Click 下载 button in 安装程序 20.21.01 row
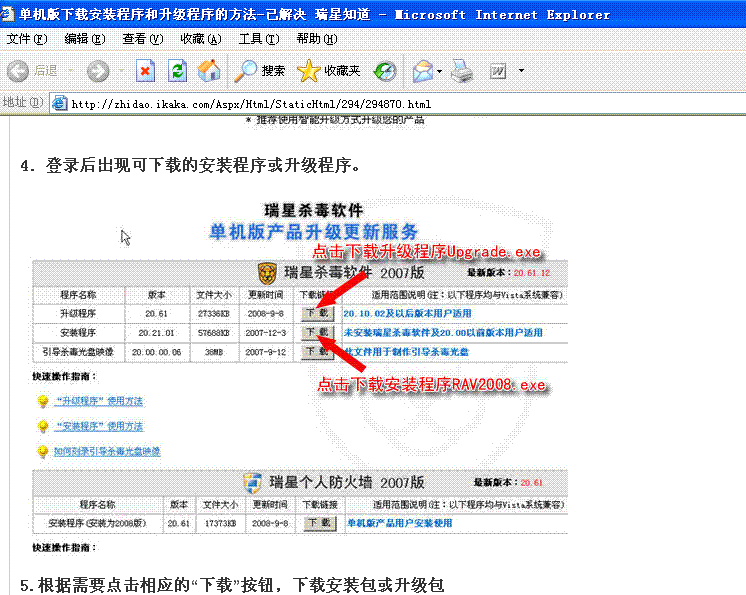746x595 pixels. tap(318, 332)
